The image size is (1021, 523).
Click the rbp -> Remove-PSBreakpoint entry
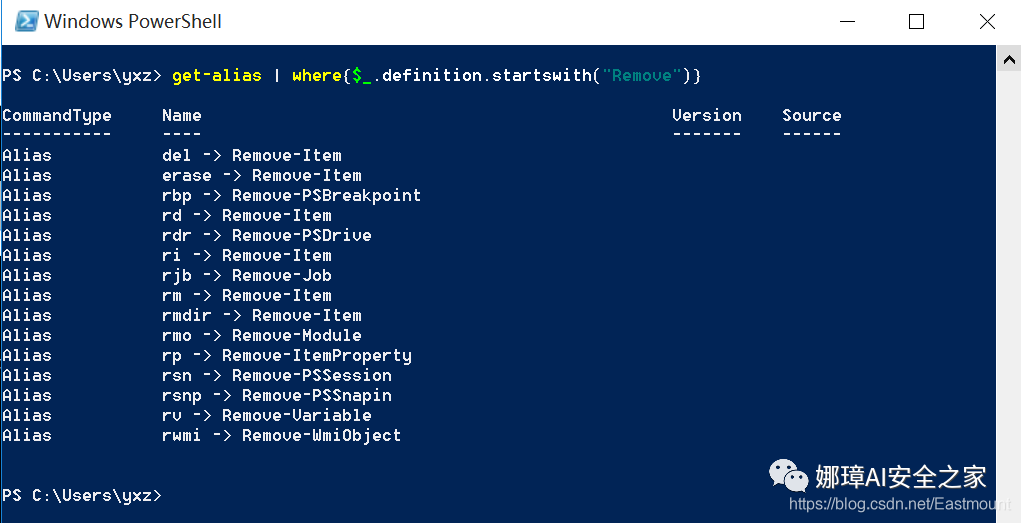click(x=291, y=195)
